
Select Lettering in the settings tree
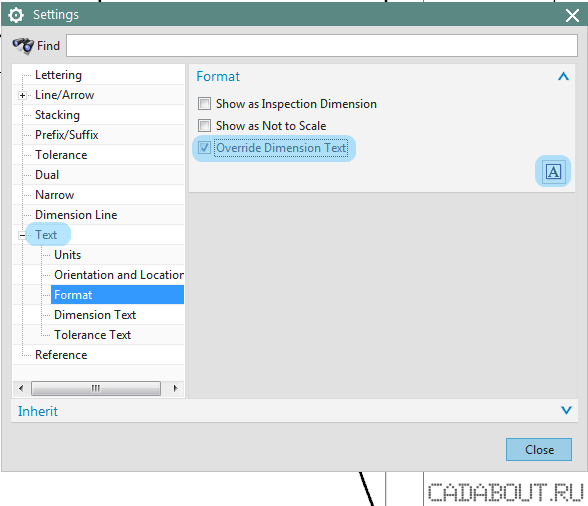pos(58,75)
